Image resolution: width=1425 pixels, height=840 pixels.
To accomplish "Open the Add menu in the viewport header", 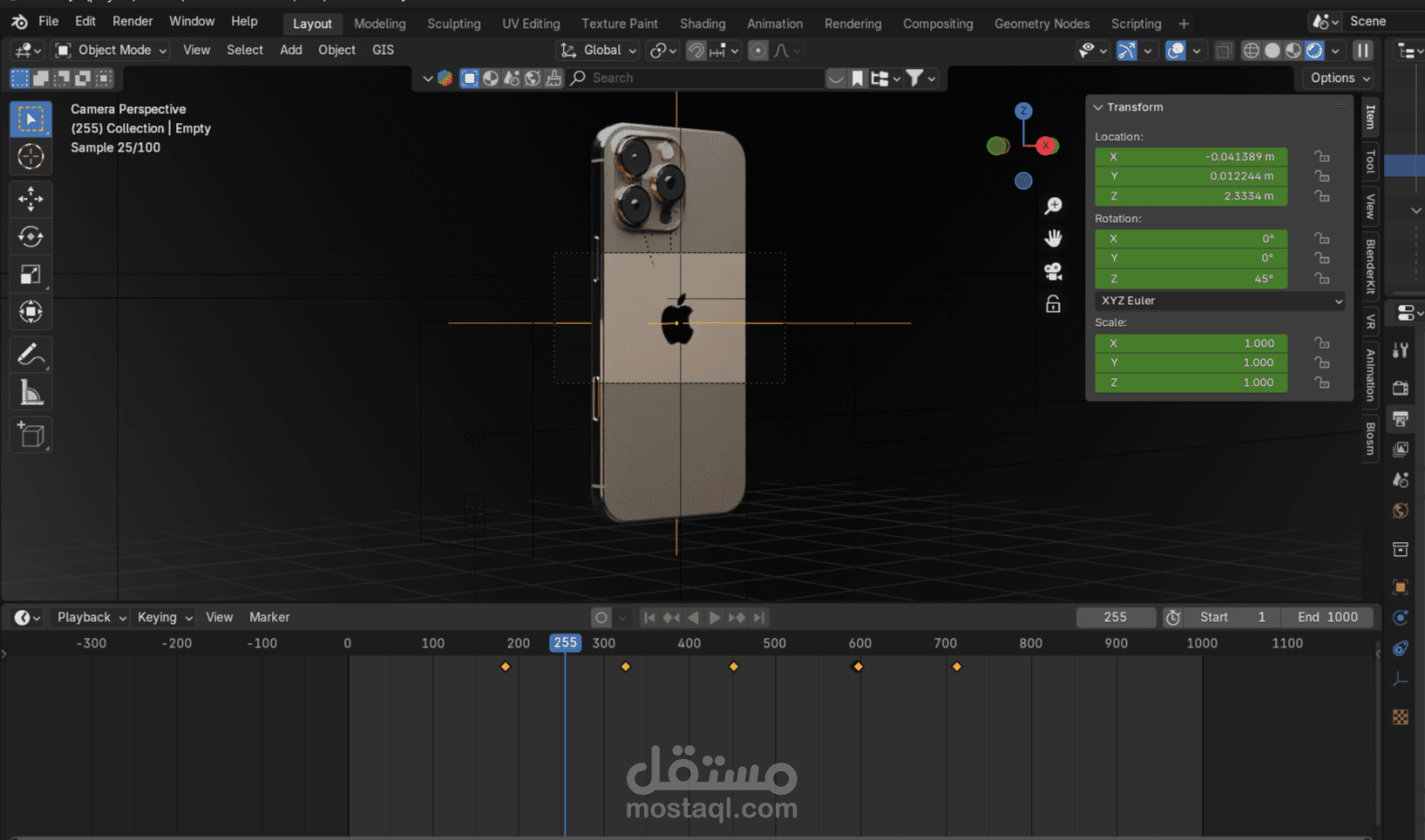I will (291, 51).
